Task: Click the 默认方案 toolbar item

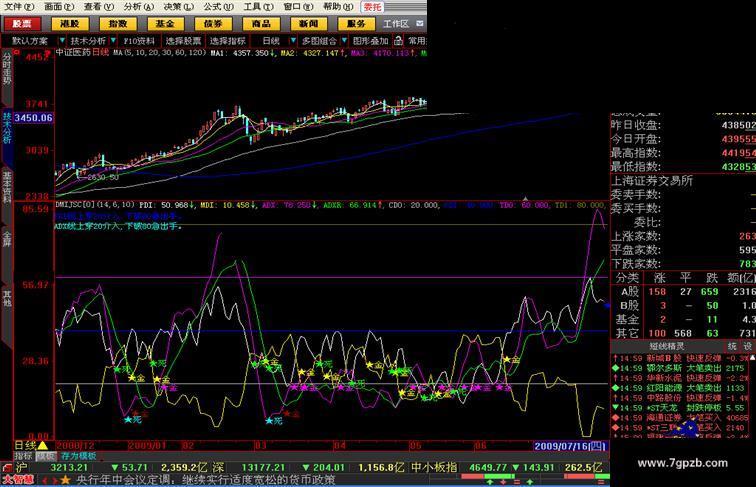Action: pos(30,41)
